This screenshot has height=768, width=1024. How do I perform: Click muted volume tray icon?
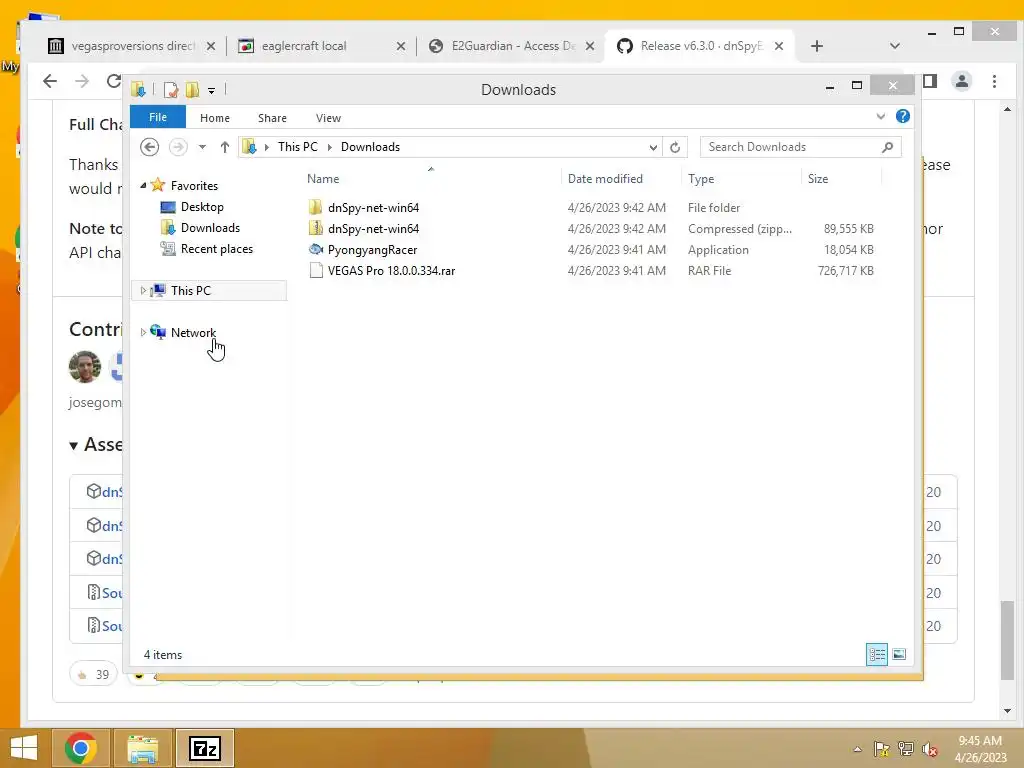tap(930, 749)
